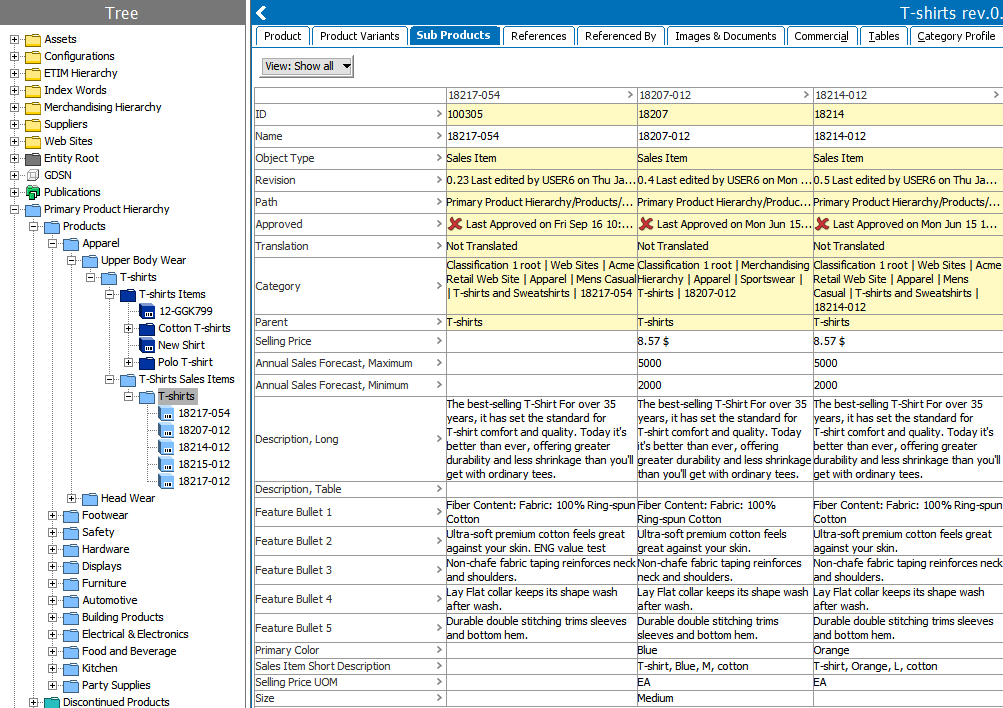Click the Head Wear folder icon

(90, 499)
